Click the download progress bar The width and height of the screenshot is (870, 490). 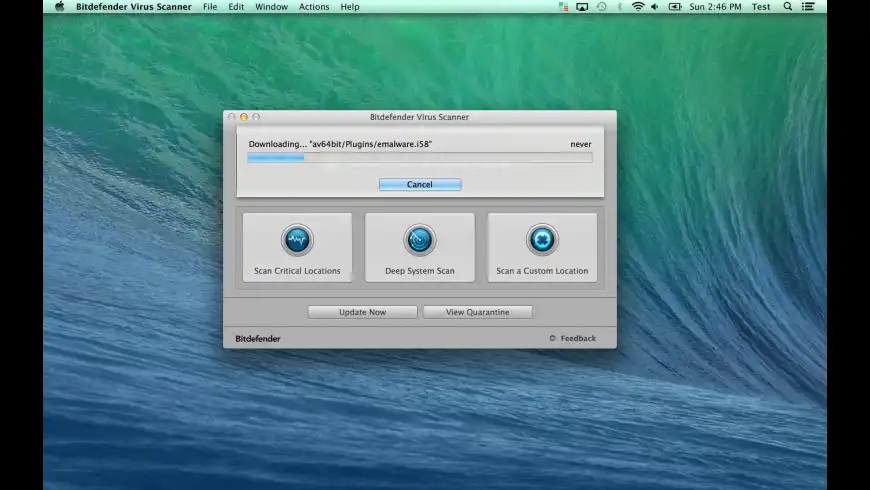419,157
